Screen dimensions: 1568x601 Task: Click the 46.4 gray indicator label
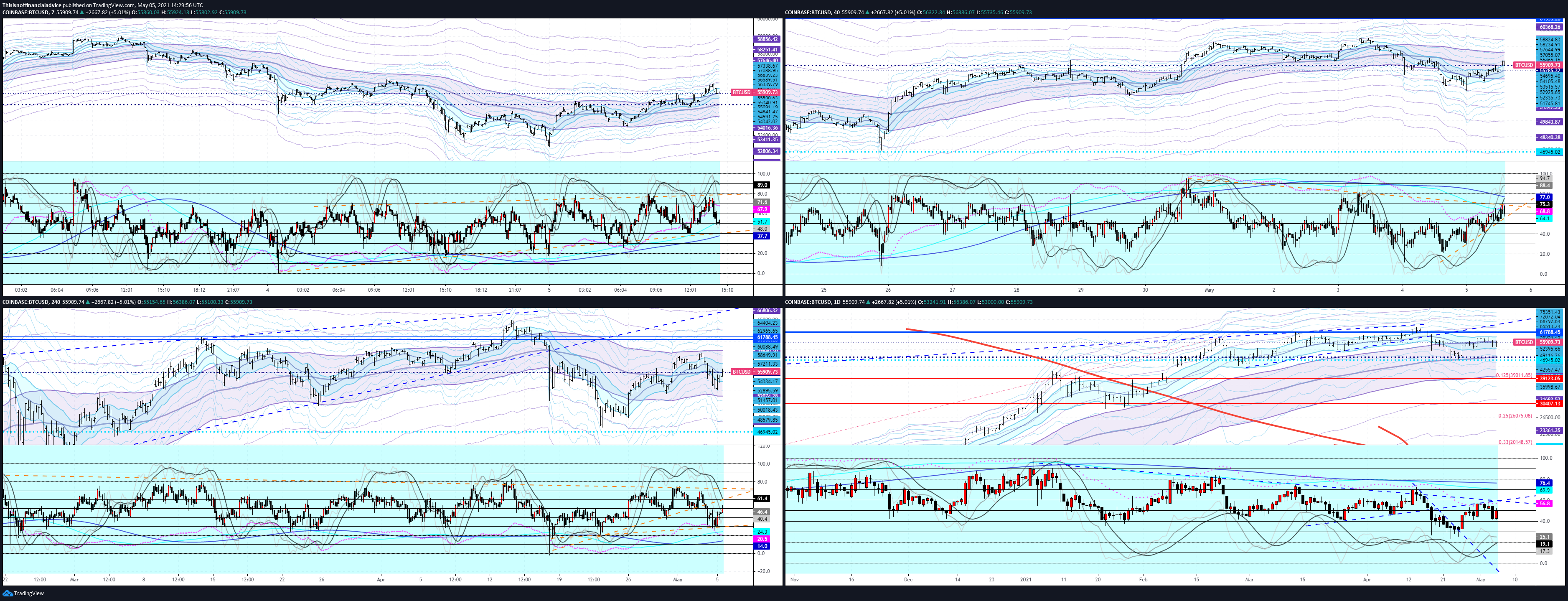click(x=762, y=512)
